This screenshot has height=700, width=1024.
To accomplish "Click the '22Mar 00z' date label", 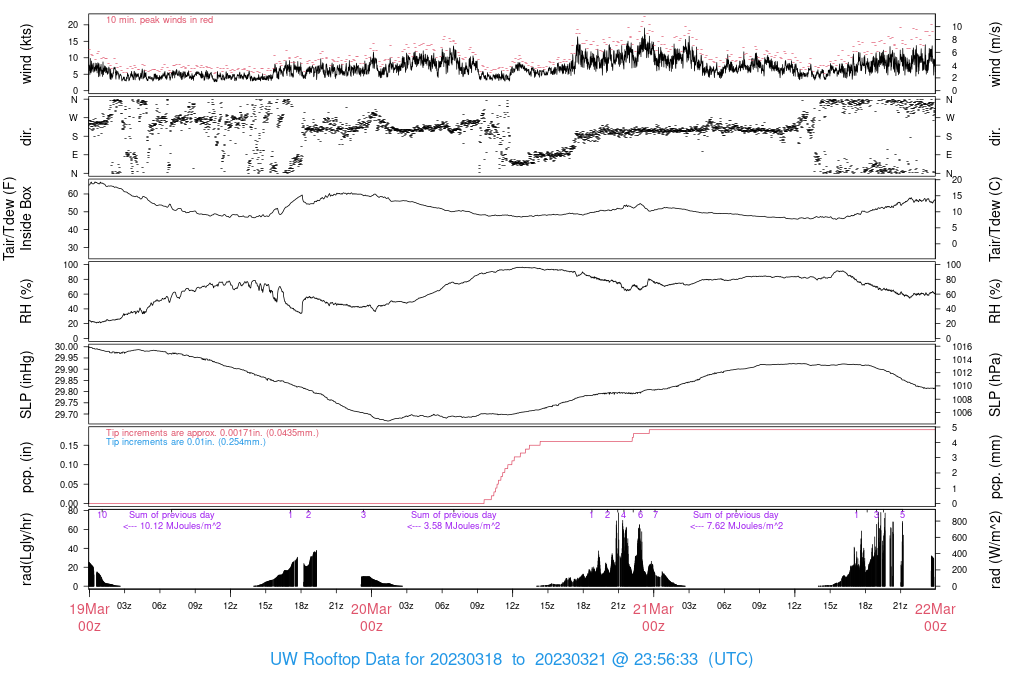I will [935, 617].
